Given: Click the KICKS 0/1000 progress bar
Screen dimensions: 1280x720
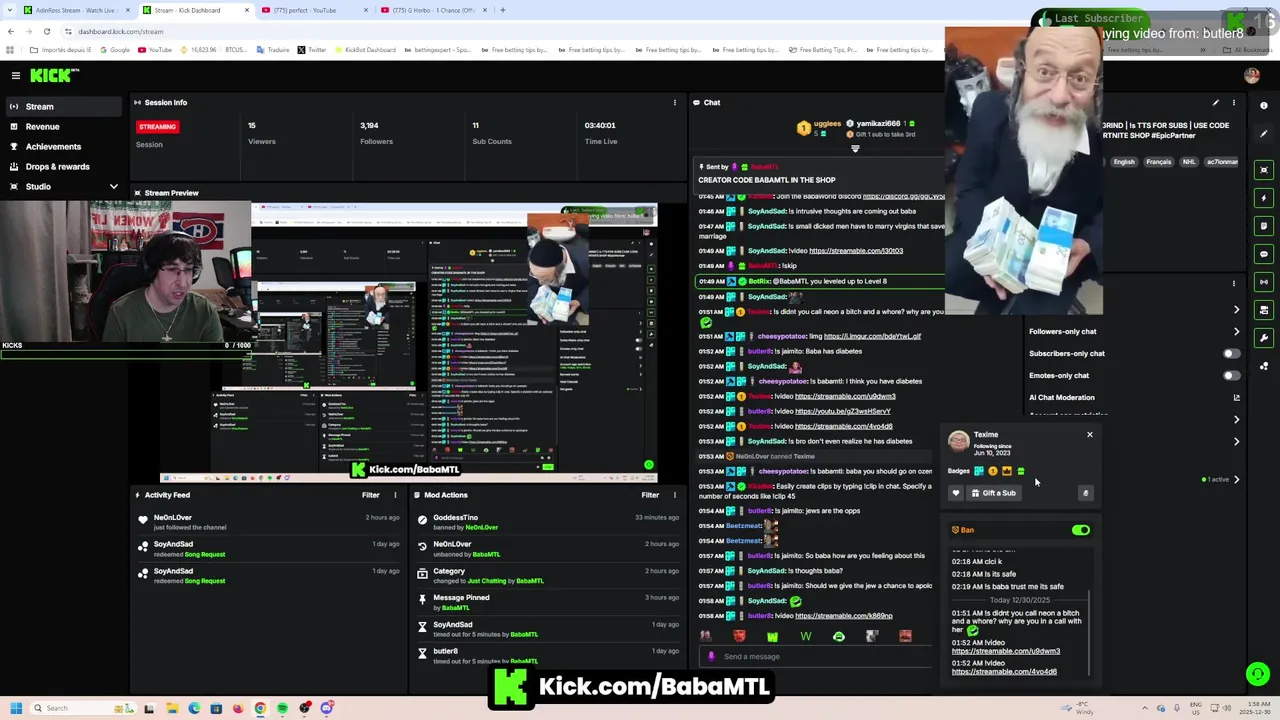Looking at the screenshot, I should [125, 354].
